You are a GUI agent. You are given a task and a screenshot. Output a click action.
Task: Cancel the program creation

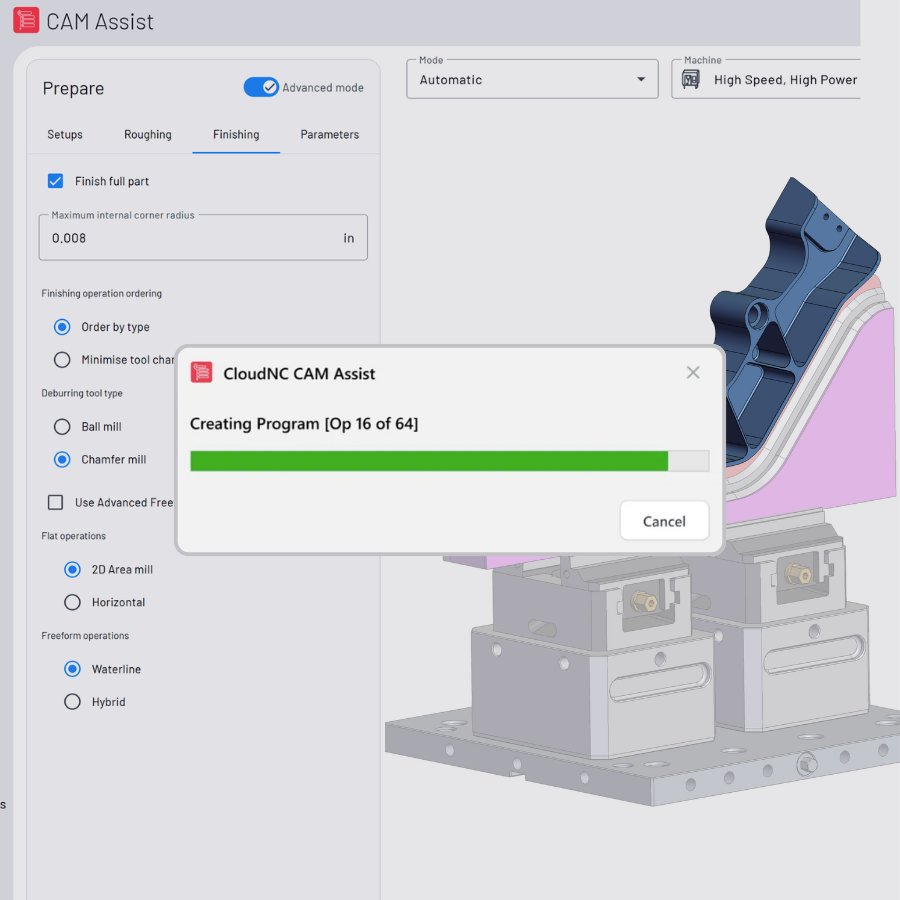coord(664,521)
